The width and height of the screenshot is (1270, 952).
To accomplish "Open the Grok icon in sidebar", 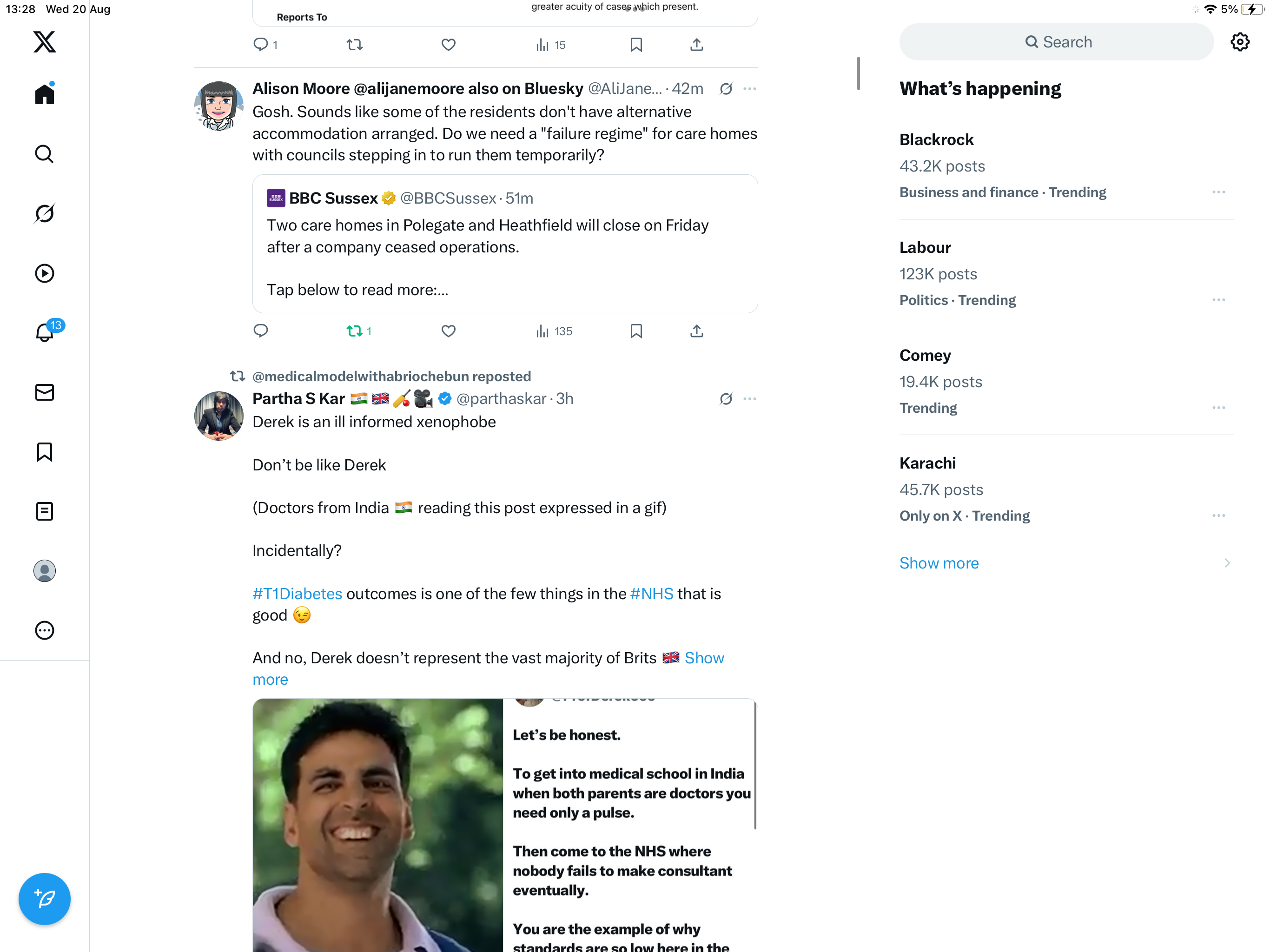I will pyautogui.click(x=44, y=214).
